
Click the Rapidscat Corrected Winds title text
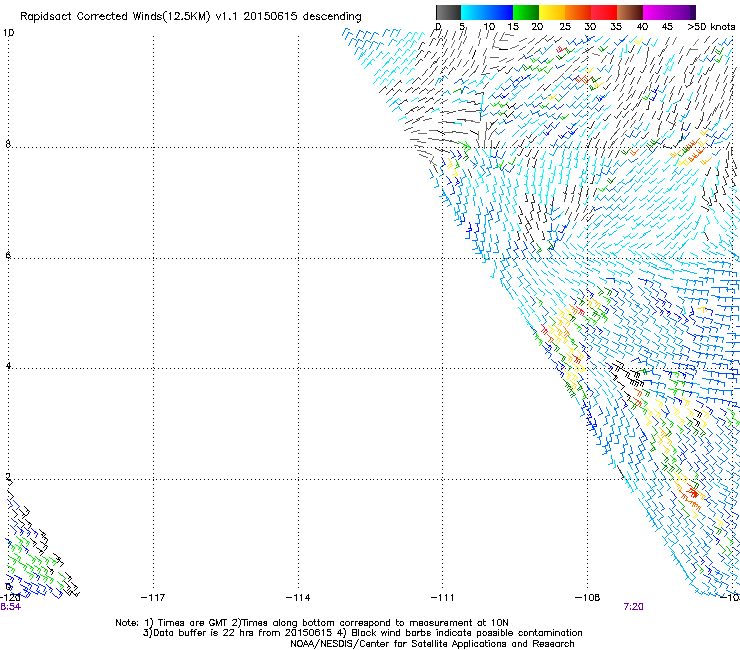click(191, 17)
